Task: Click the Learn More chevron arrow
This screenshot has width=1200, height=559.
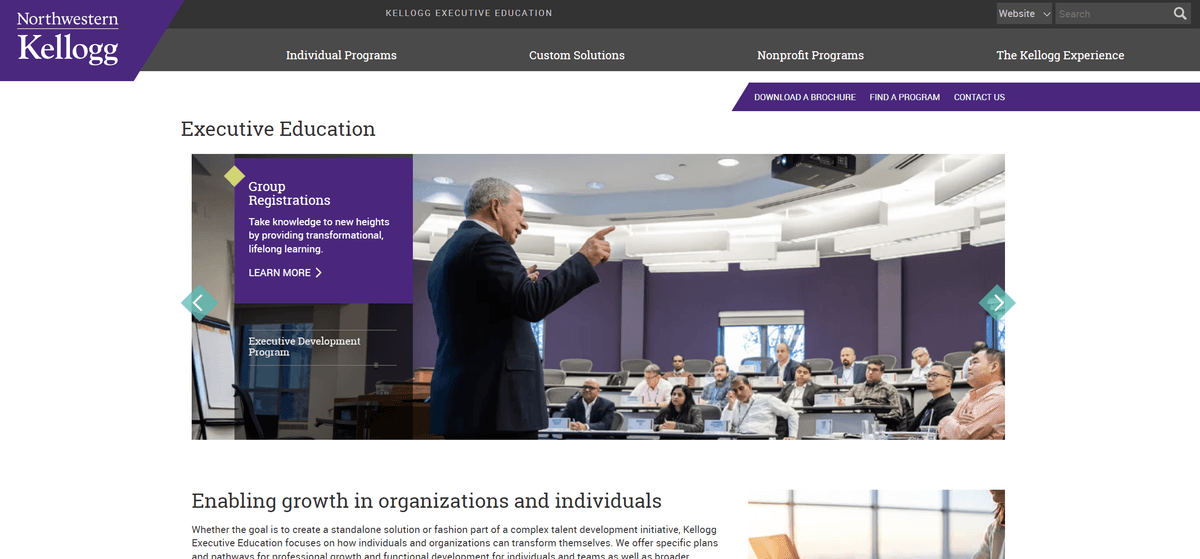Action: (x=318, y=273)
